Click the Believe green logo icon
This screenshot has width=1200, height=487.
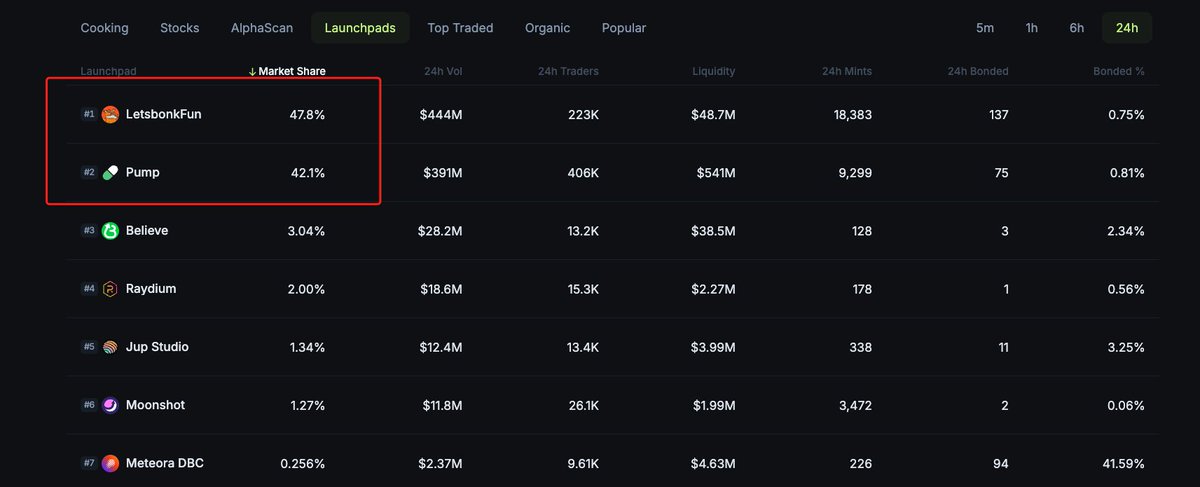[110, 230]
